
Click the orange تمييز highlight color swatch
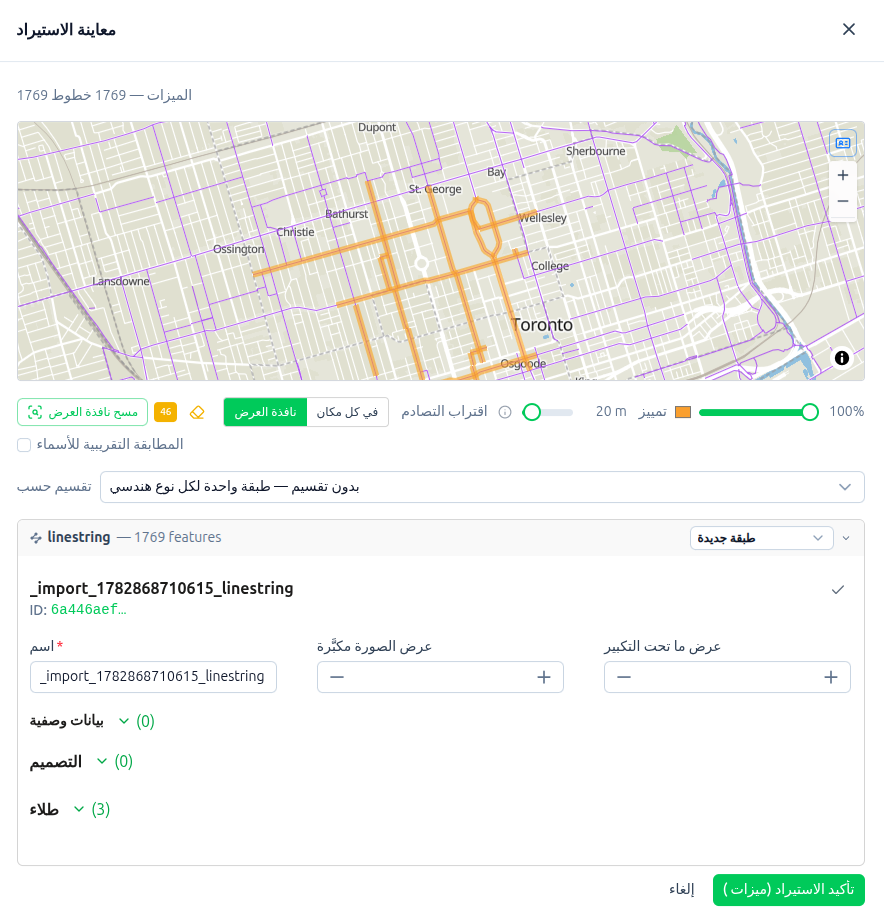pos(683,412)
